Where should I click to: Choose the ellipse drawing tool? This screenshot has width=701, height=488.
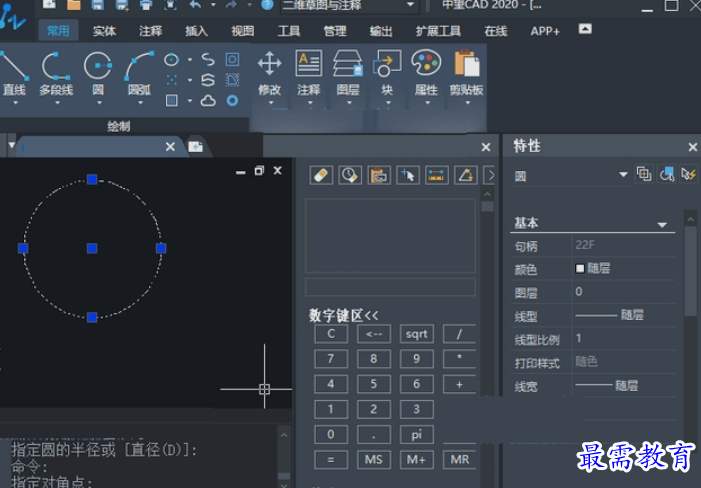172,59
